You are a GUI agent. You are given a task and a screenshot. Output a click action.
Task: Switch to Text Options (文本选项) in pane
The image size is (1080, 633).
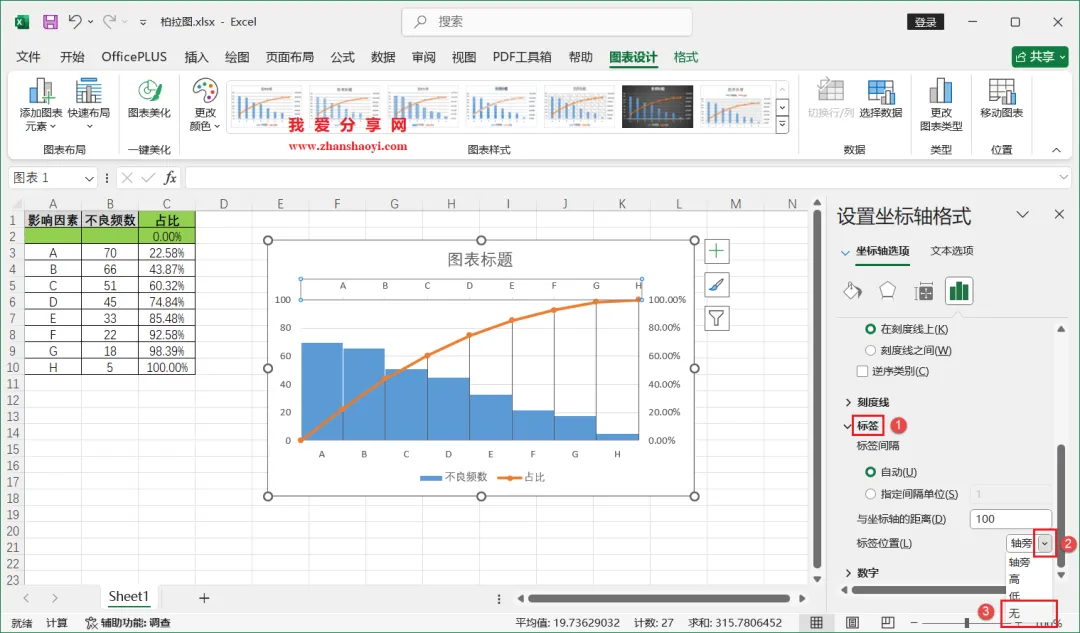pyautogui.click(x=952, y=251)
